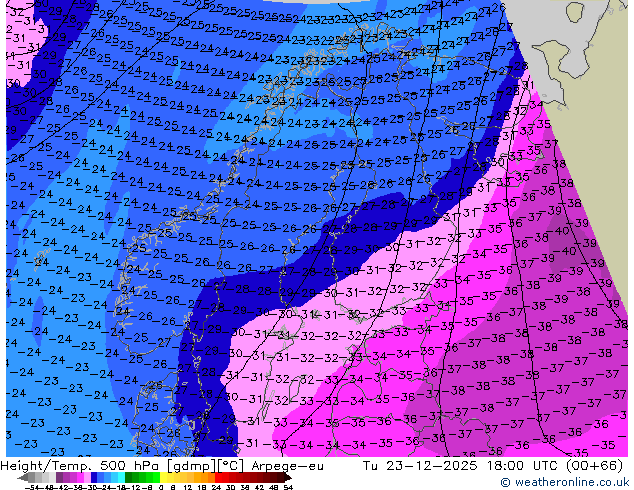Image resolution: width=634 pixels, height=490 pixels.
Task: Select the dark navy blue legend swatch
Action: coord(94,478)
